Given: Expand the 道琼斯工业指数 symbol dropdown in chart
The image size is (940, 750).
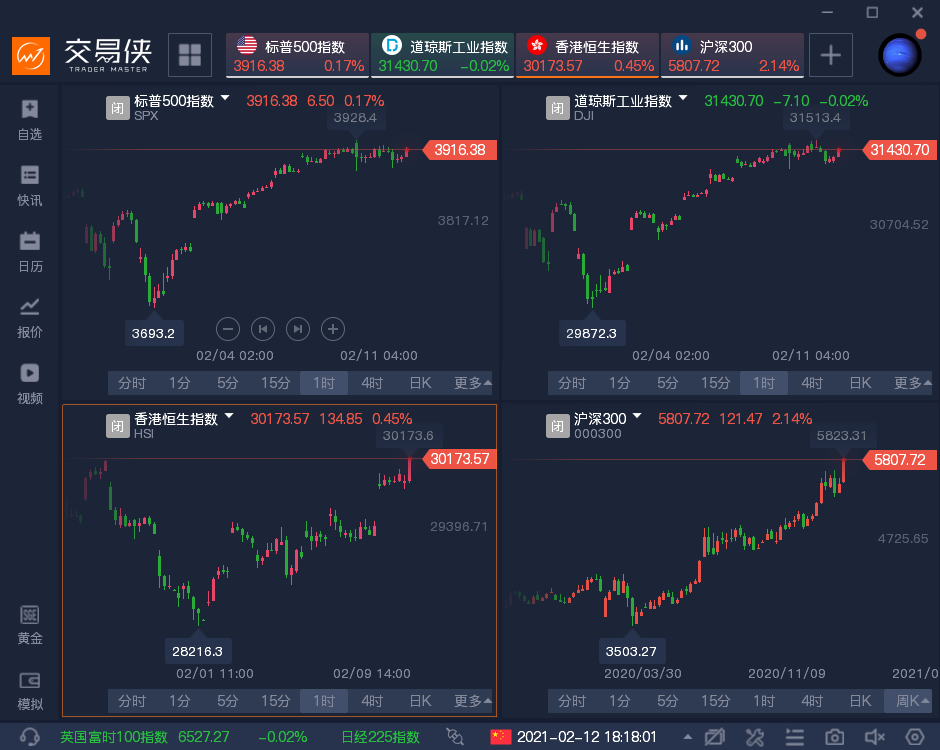Looking at the screenshot, I should pos(683,98).
